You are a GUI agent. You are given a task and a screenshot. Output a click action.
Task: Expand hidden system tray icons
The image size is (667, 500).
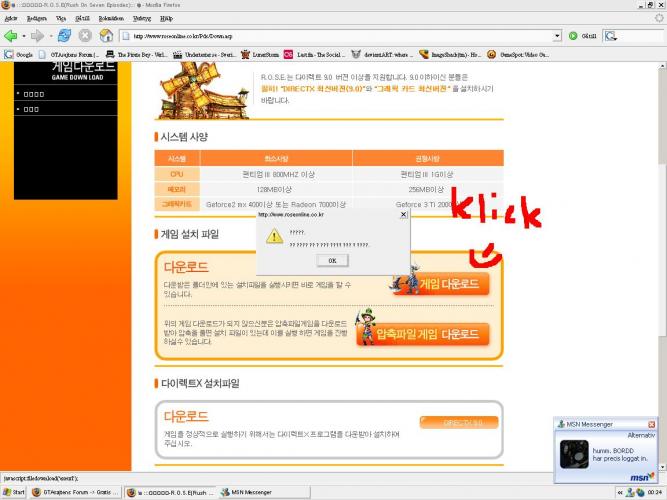620,493
